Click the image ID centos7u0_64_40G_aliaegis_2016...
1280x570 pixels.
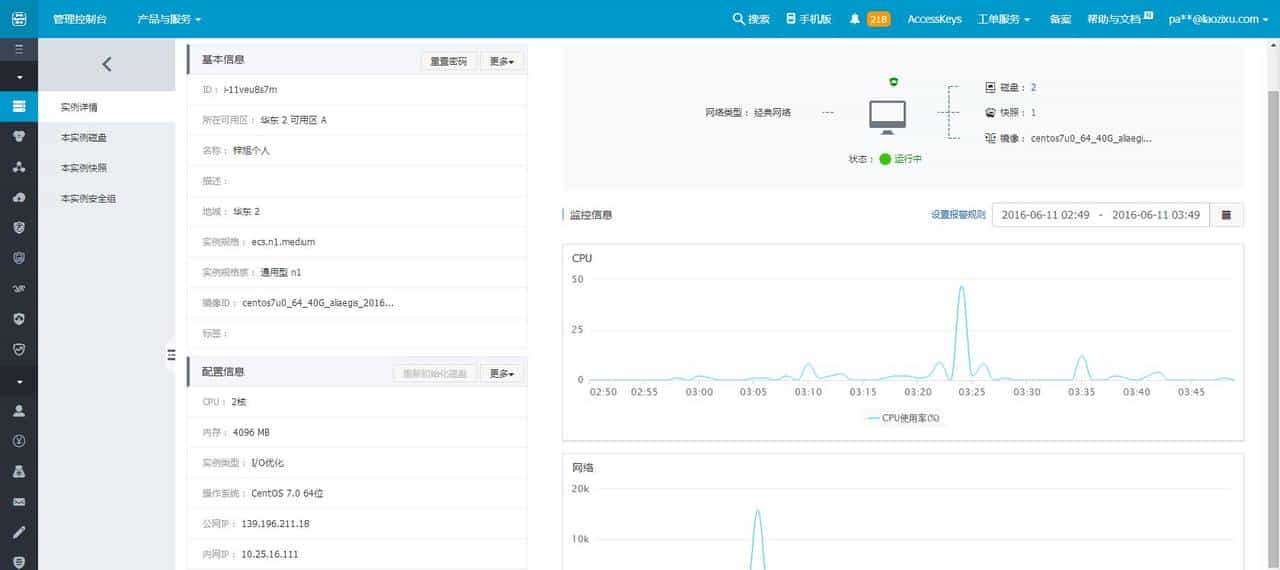(x=318, y=303)
